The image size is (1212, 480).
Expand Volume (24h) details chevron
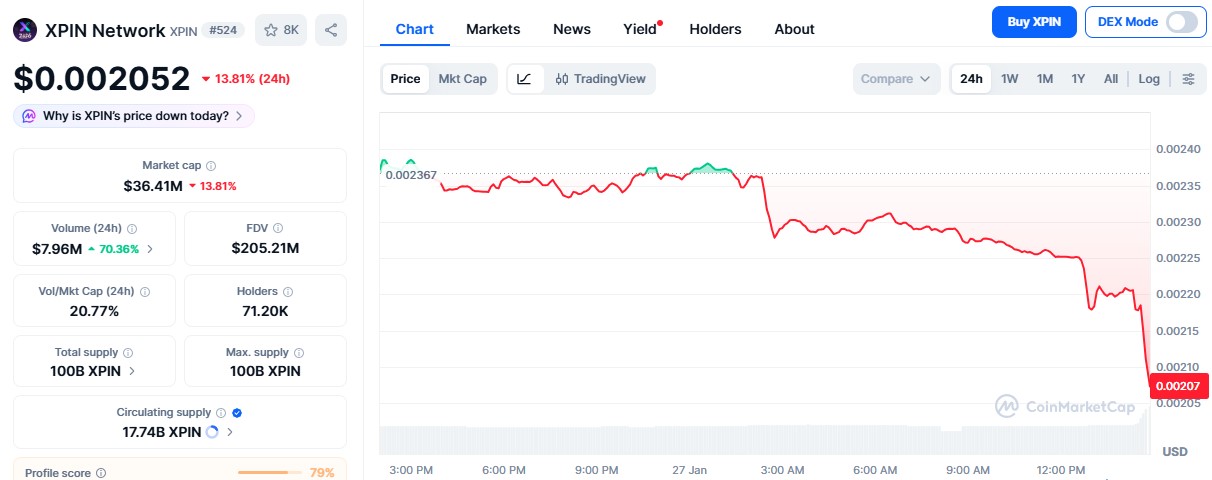pyautogui.click(x=150, y=249)
